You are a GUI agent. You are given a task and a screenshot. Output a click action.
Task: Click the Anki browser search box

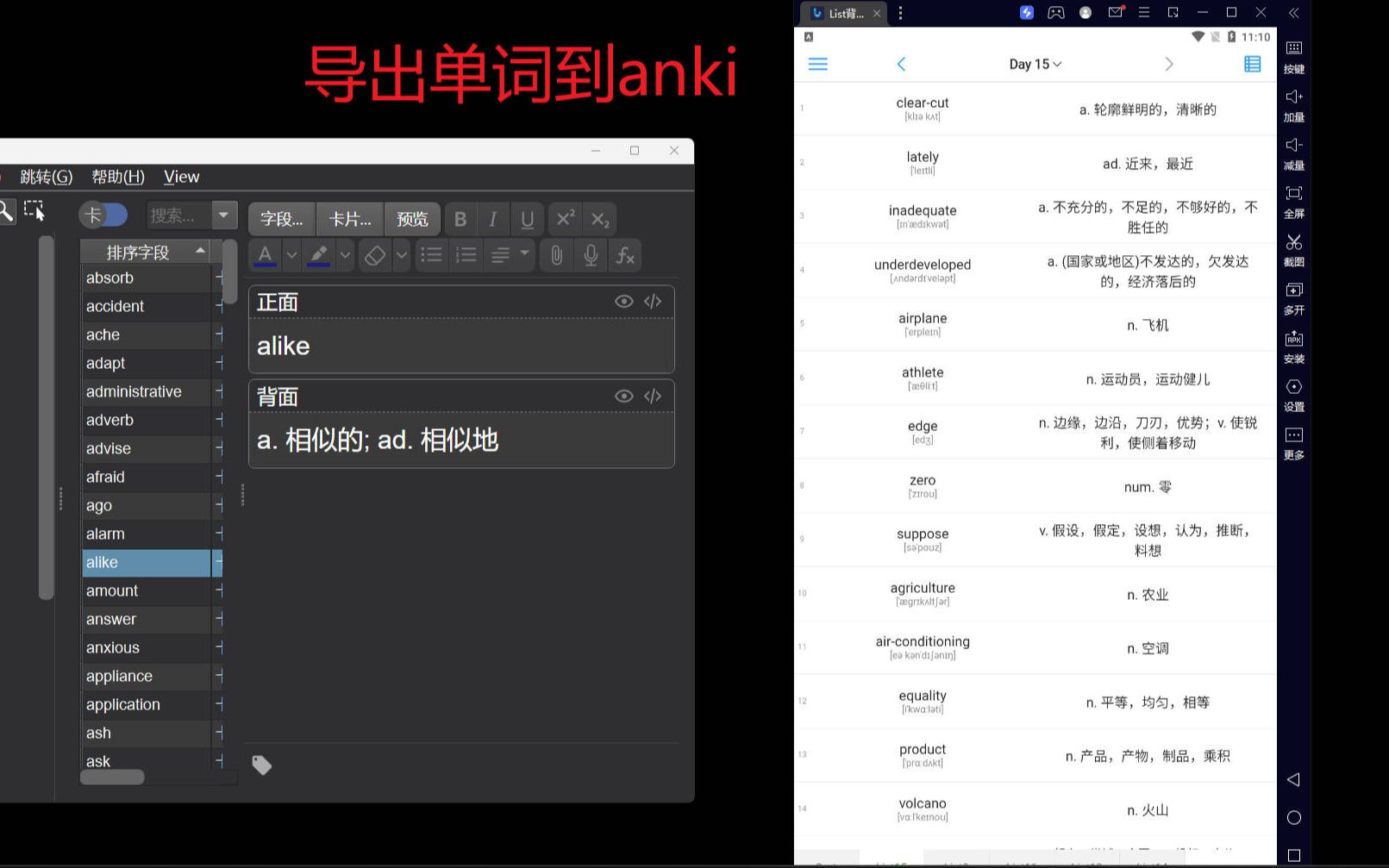point(178,215)
